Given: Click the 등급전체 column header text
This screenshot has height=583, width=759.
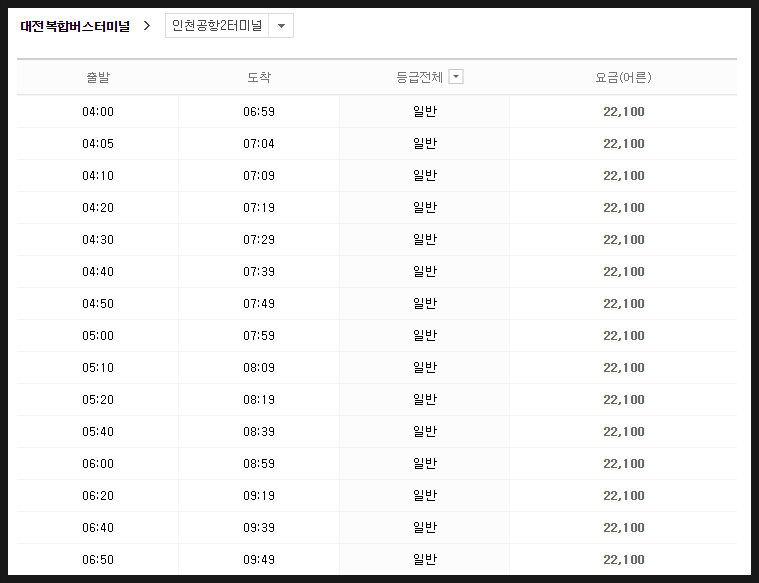Looking at the screenshot, I should click(419, 77).
